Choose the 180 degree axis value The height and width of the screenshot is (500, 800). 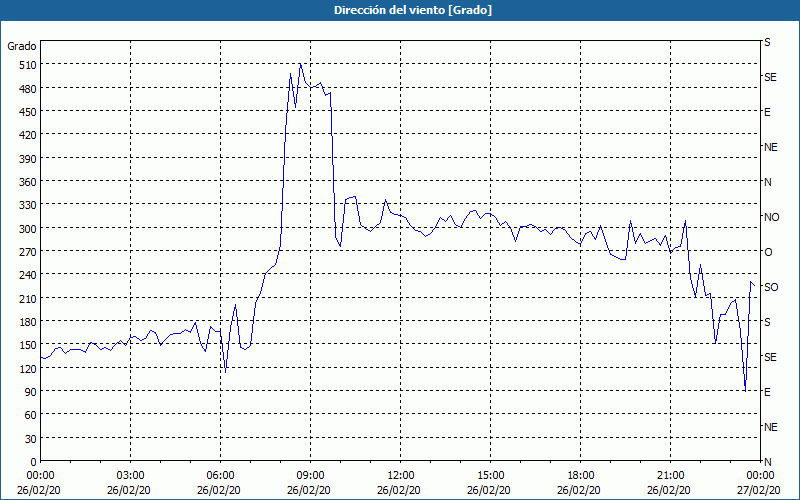point(28,322)
